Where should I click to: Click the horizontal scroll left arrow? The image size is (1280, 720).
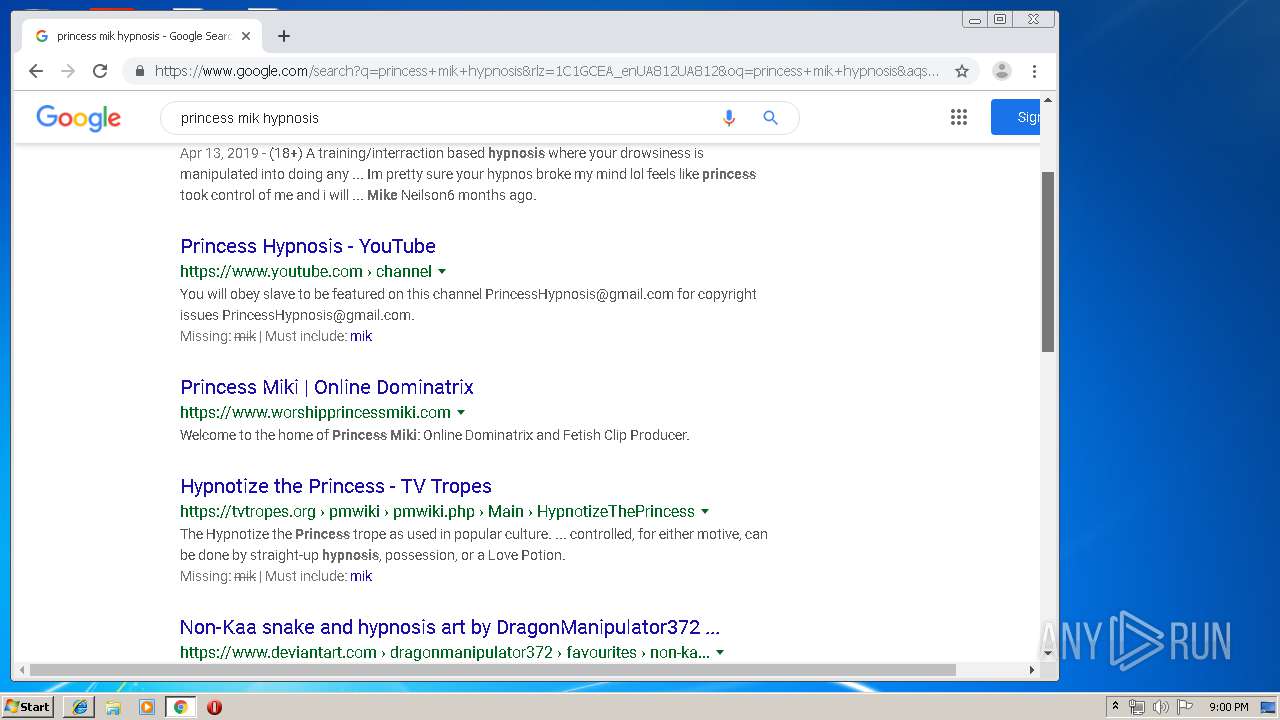click(x=20, y=669)
